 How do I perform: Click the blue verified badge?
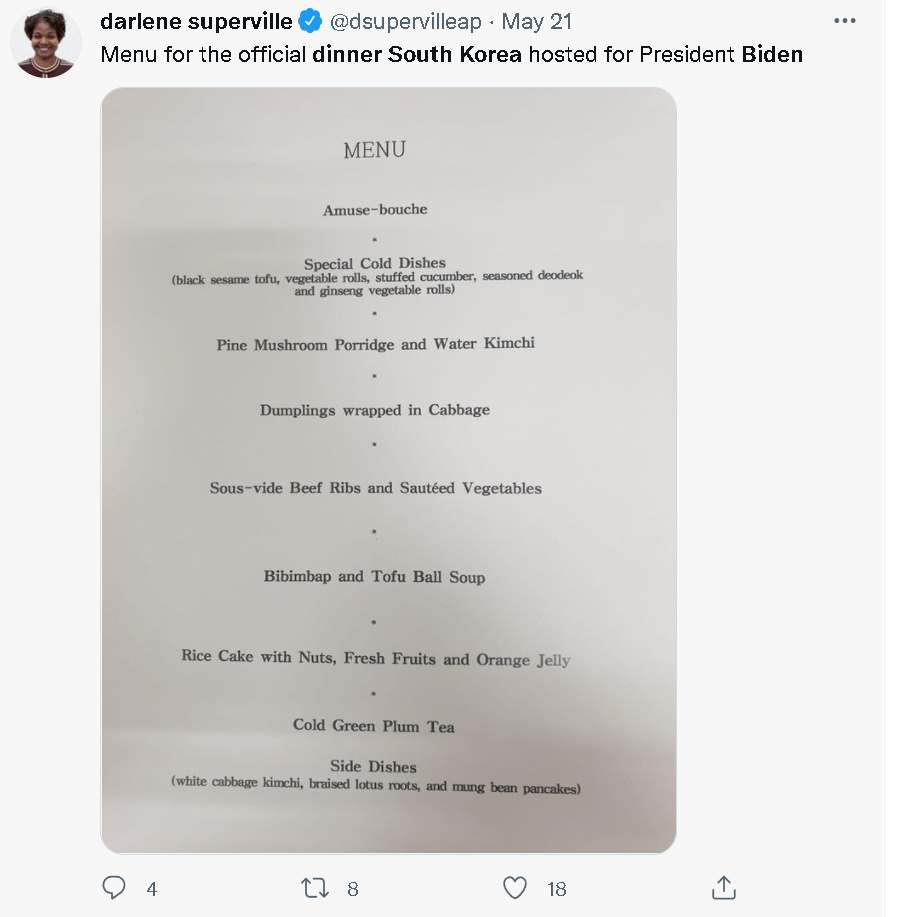coord(311,22)
